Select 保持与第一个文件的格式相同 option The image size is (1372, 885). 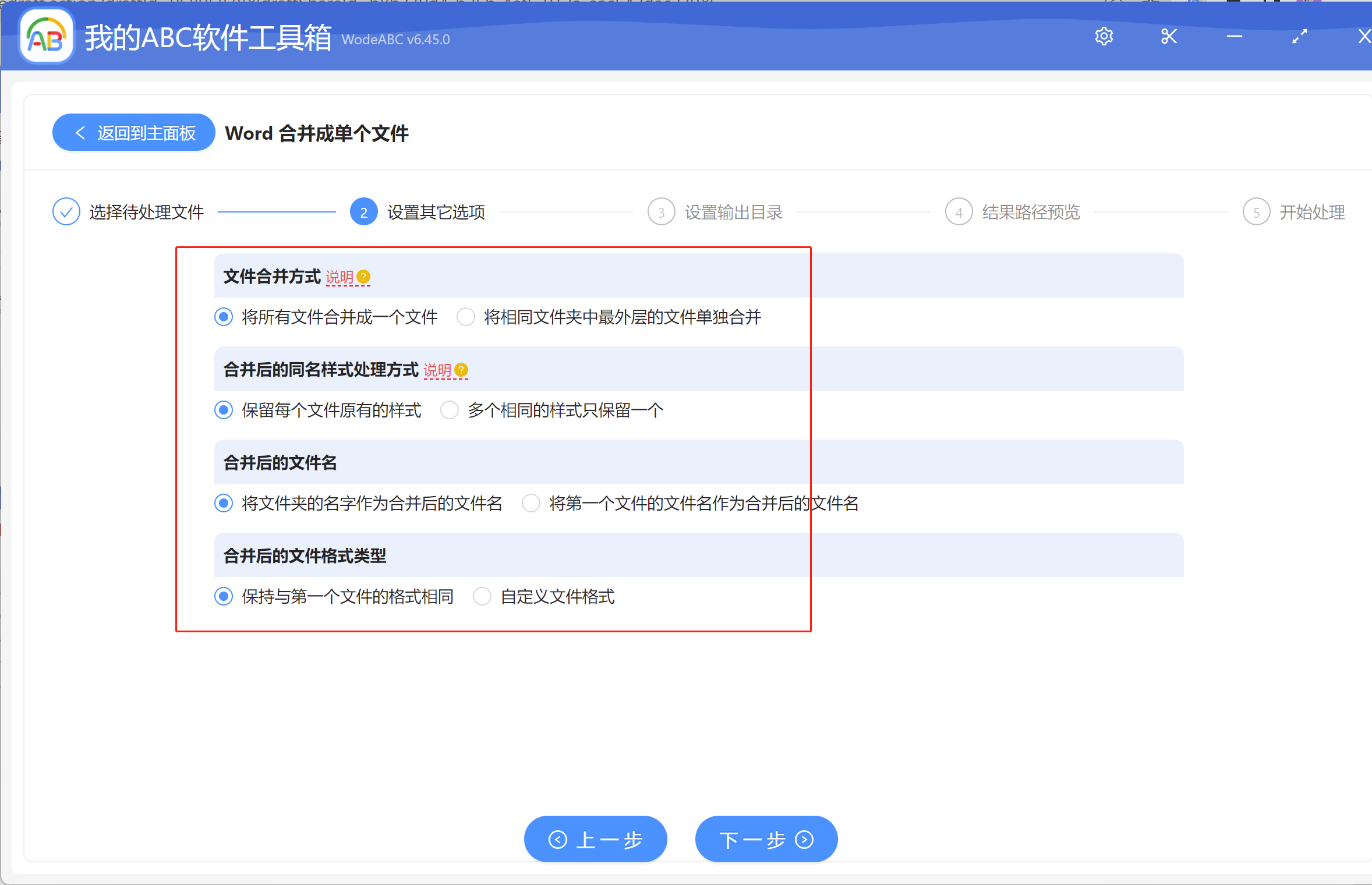[224, 596]
